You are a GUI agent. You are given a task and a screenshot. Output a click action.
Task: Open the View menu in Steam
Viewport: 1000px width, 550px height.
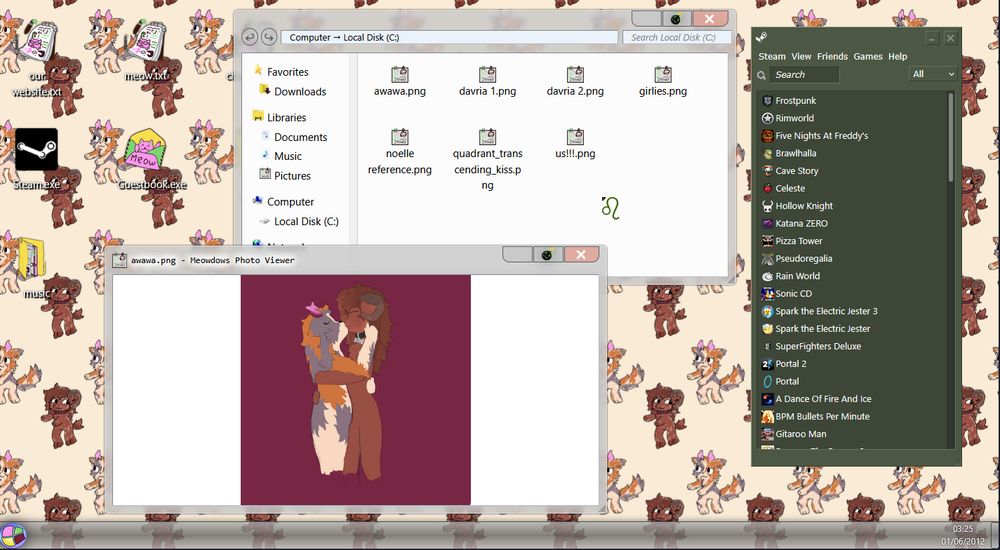[801, 56]
